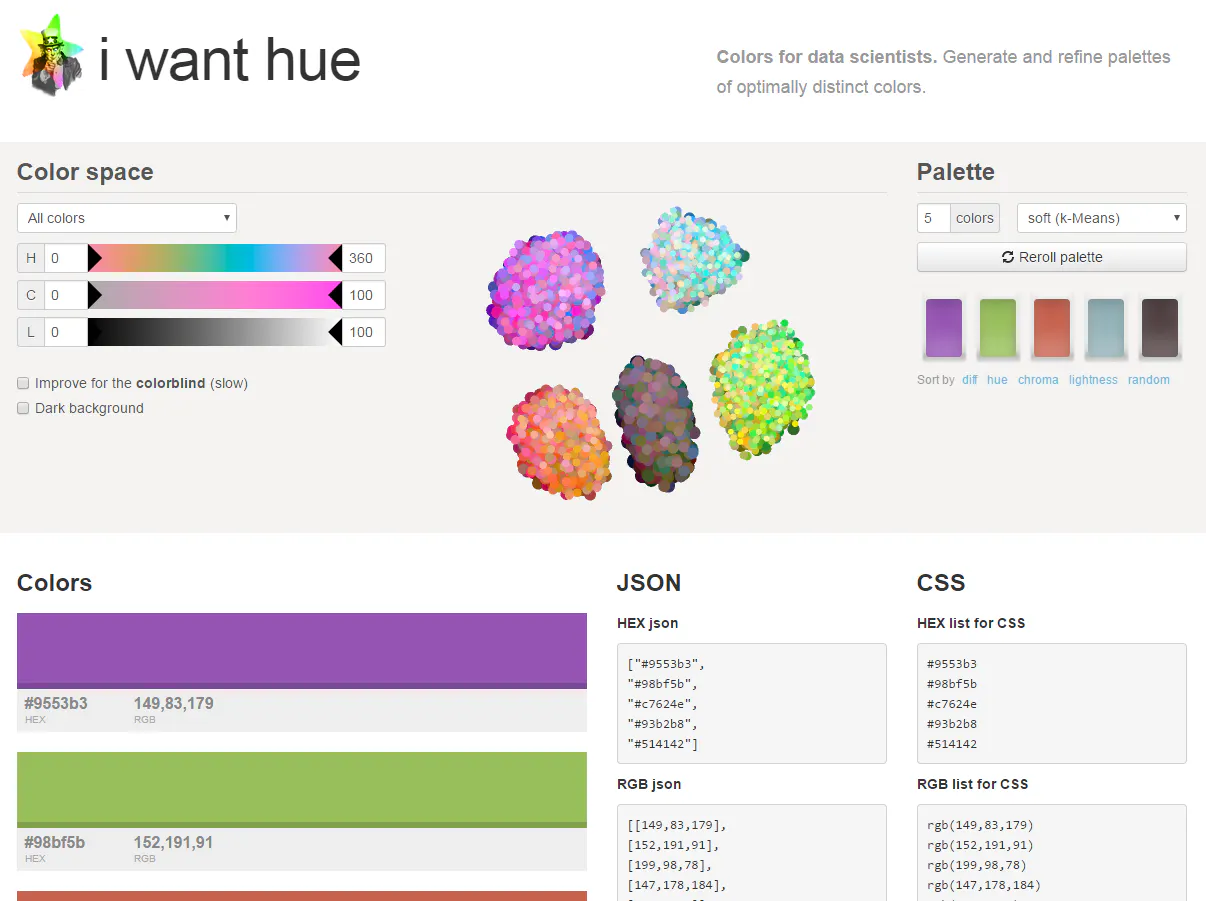This screenshot has width=1206, height=901.
Task: Click the right handle of Hue slider
Action: [x=336, y=258]
